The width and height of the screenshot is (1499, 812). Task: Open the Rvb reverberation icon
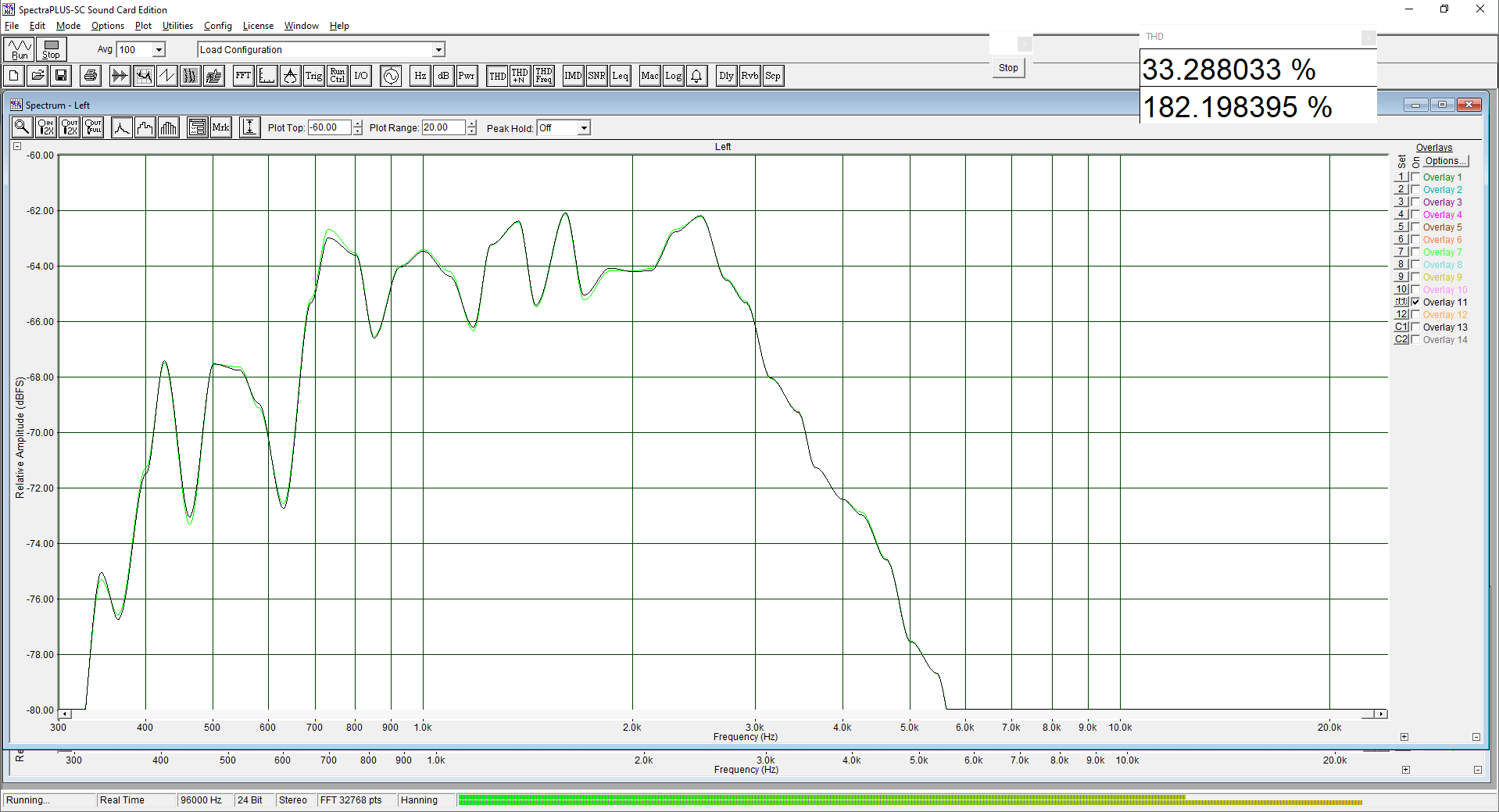(x=750, y=76)
